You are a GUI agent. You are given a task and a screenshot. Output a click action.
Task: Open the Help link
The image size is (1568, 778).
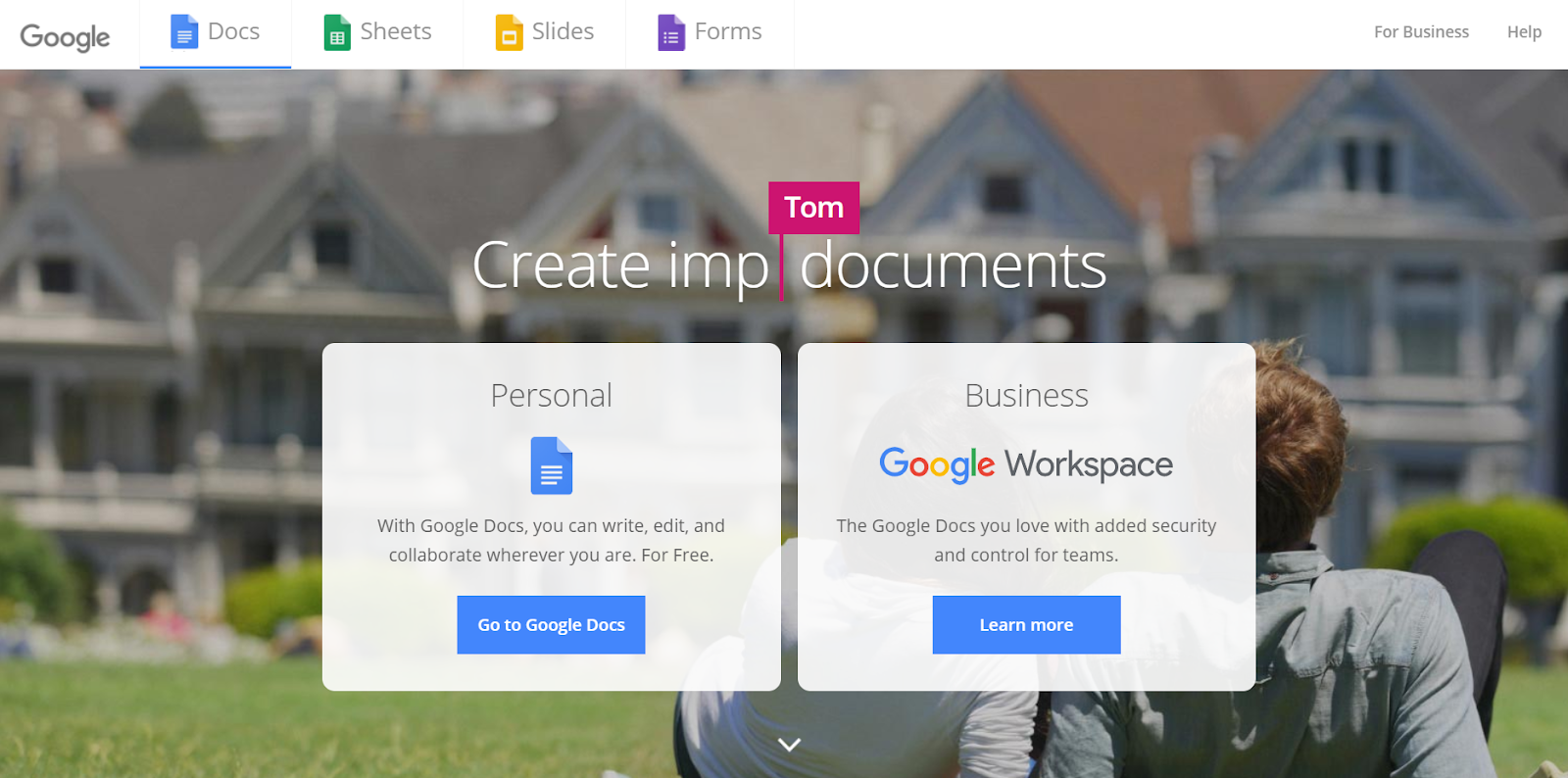click(1524, 32)
